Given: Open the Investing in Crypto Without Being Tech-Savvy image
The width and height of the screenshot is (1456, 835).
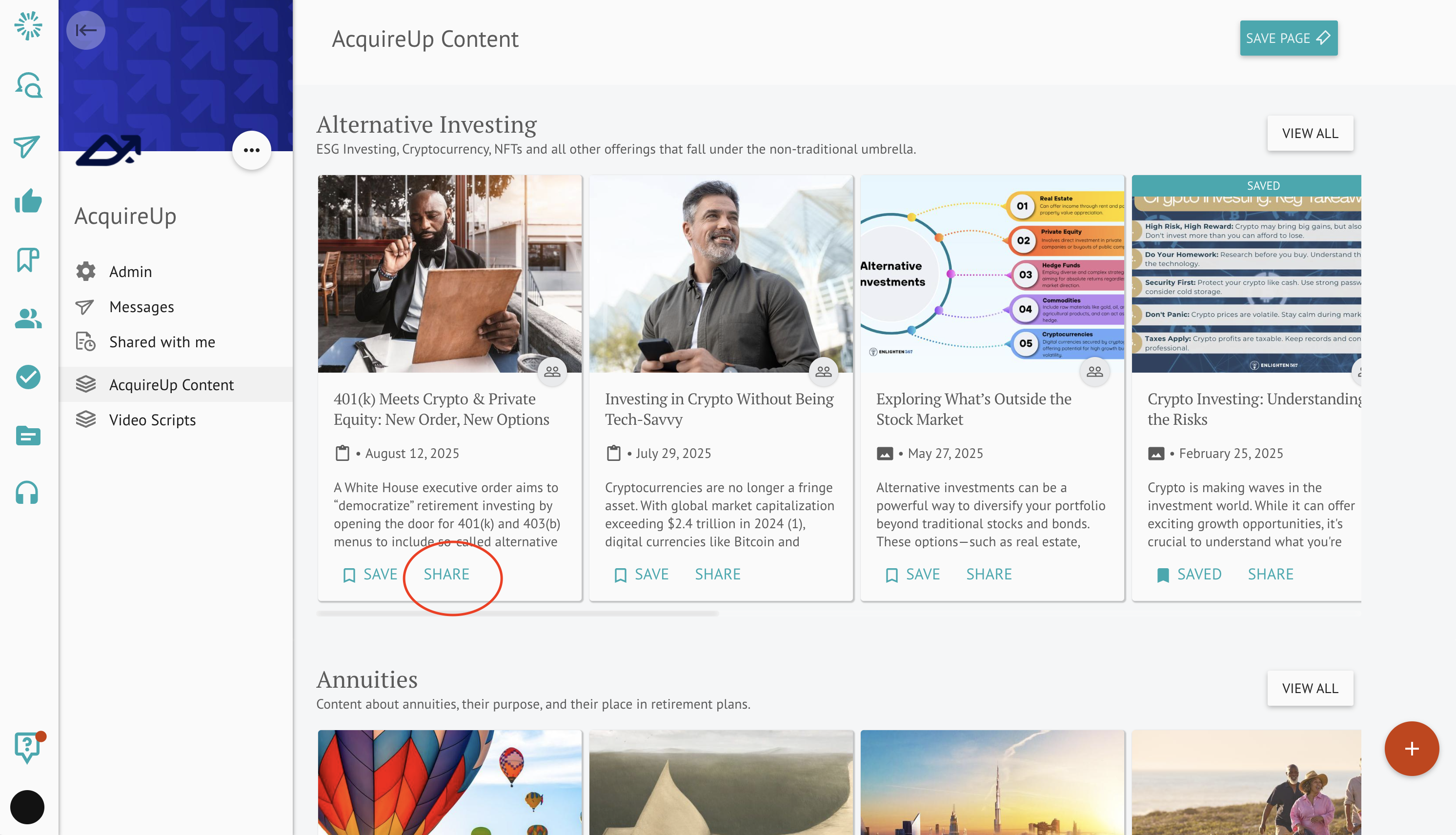Looking at the screenshot, I should pyautogui.click(x=721, y=274).
